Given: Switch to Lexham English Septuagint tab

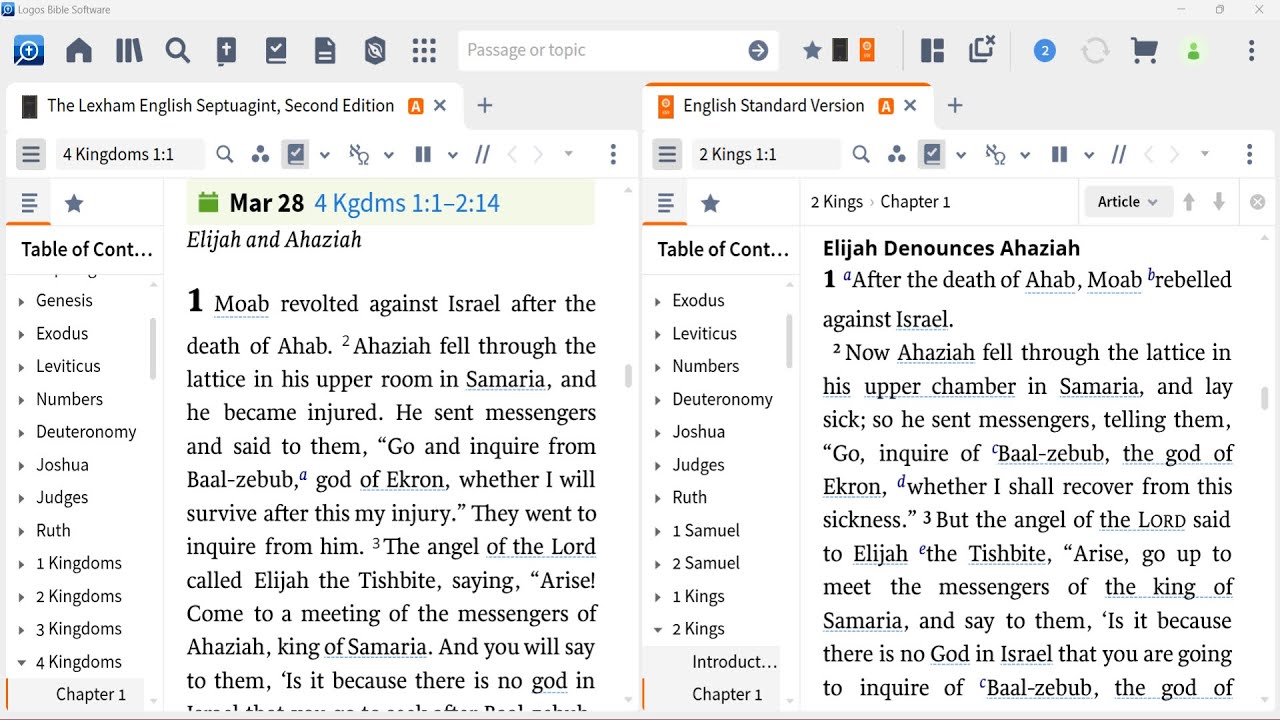Looking at the screenshot, I should [x=220, y=106].
